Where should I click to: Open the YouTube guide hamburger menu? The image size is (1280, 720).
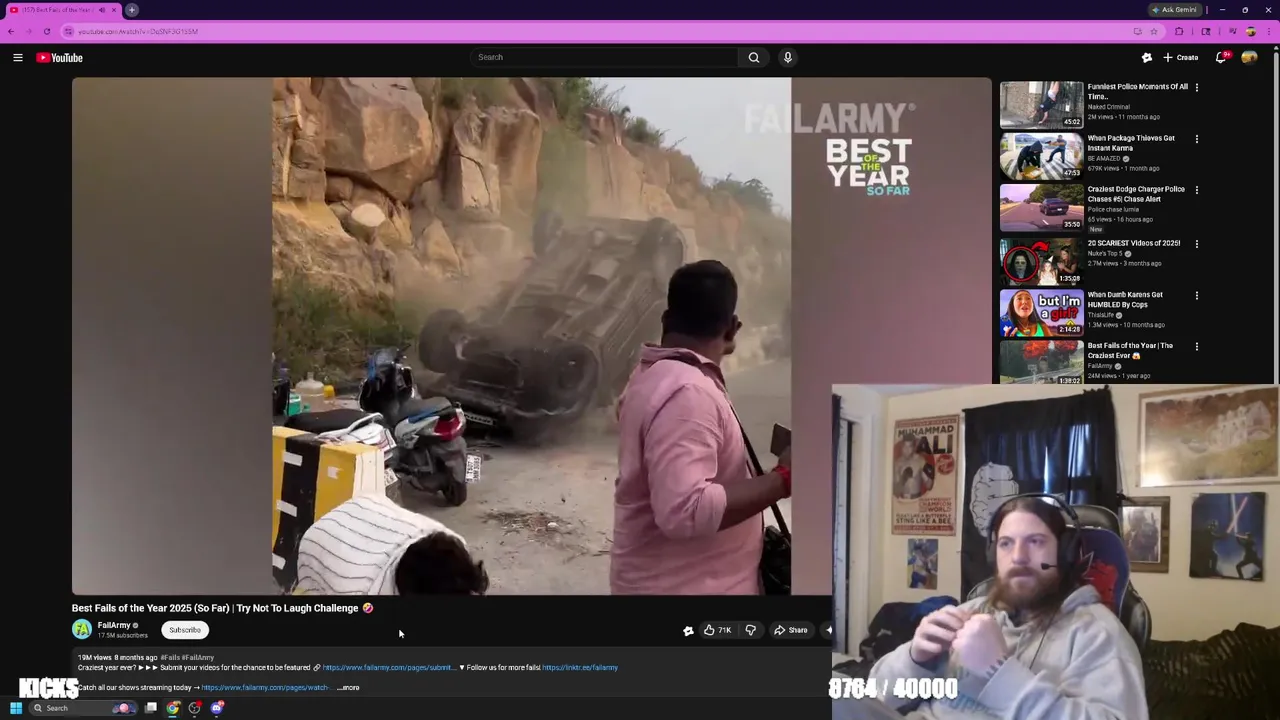17,58
